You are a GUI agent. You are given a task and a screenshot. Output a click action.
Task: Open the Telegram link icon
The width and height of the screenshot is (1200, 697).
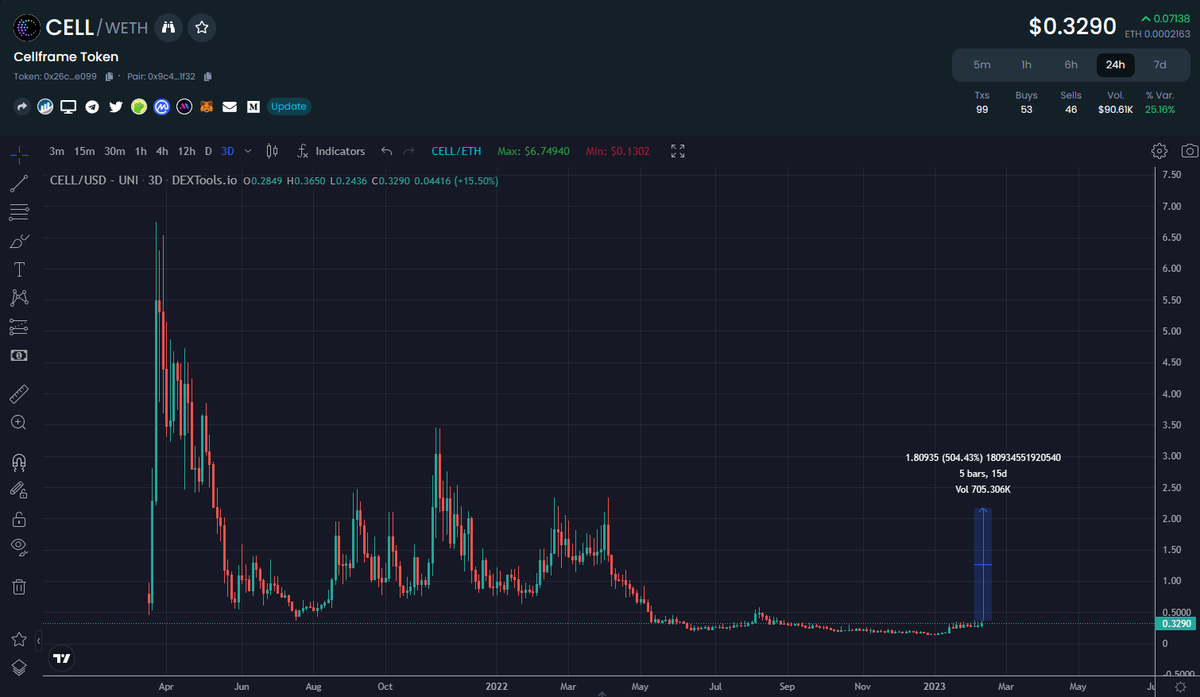point(92,106)
